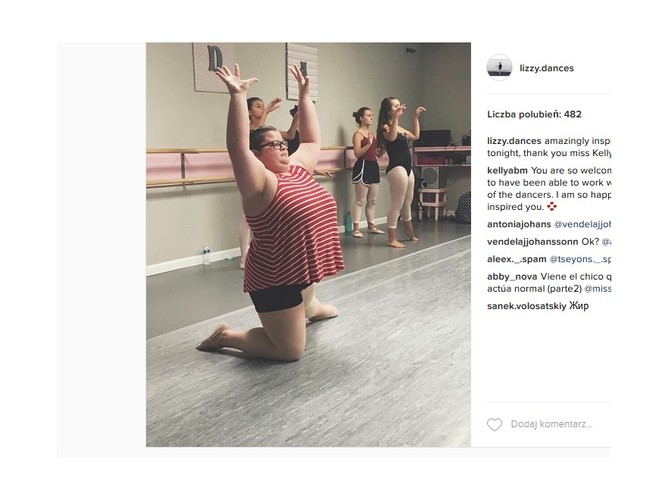Open the kellyabm commenter profile
Screen dimensions: 668x500
[507, 170]
